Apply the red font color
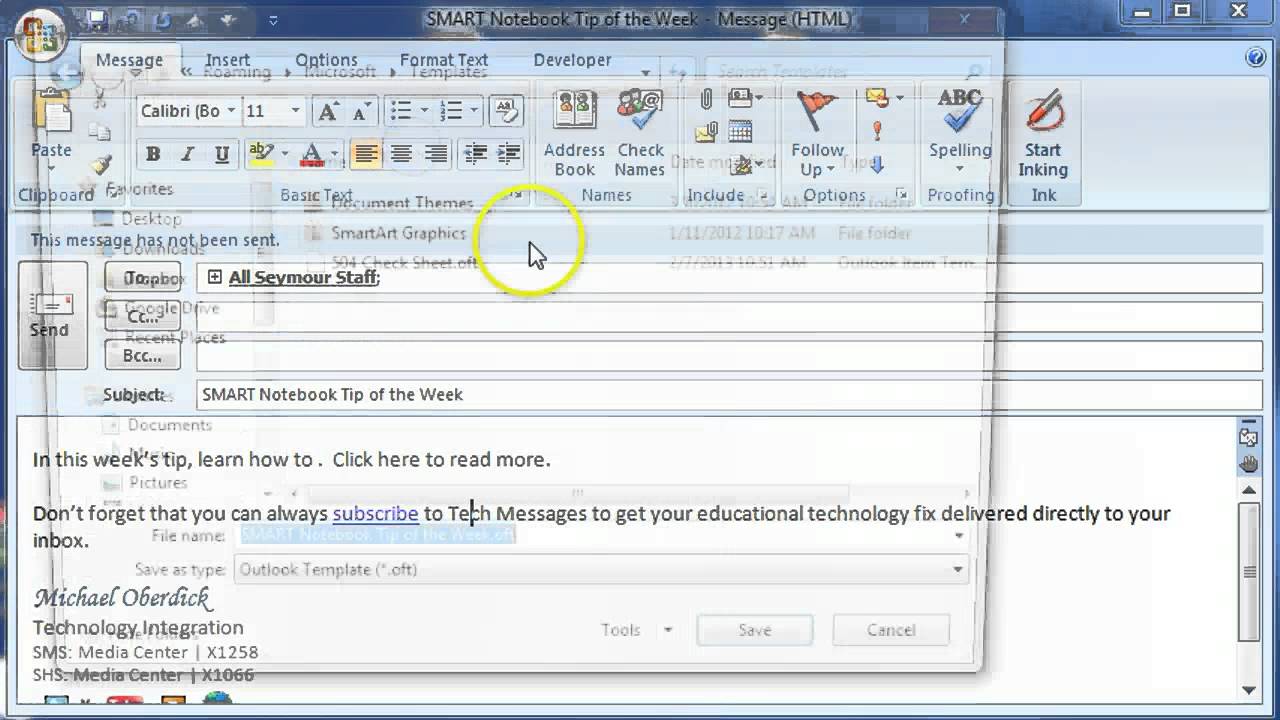The image size is (1280, 720). pos(312,154)
